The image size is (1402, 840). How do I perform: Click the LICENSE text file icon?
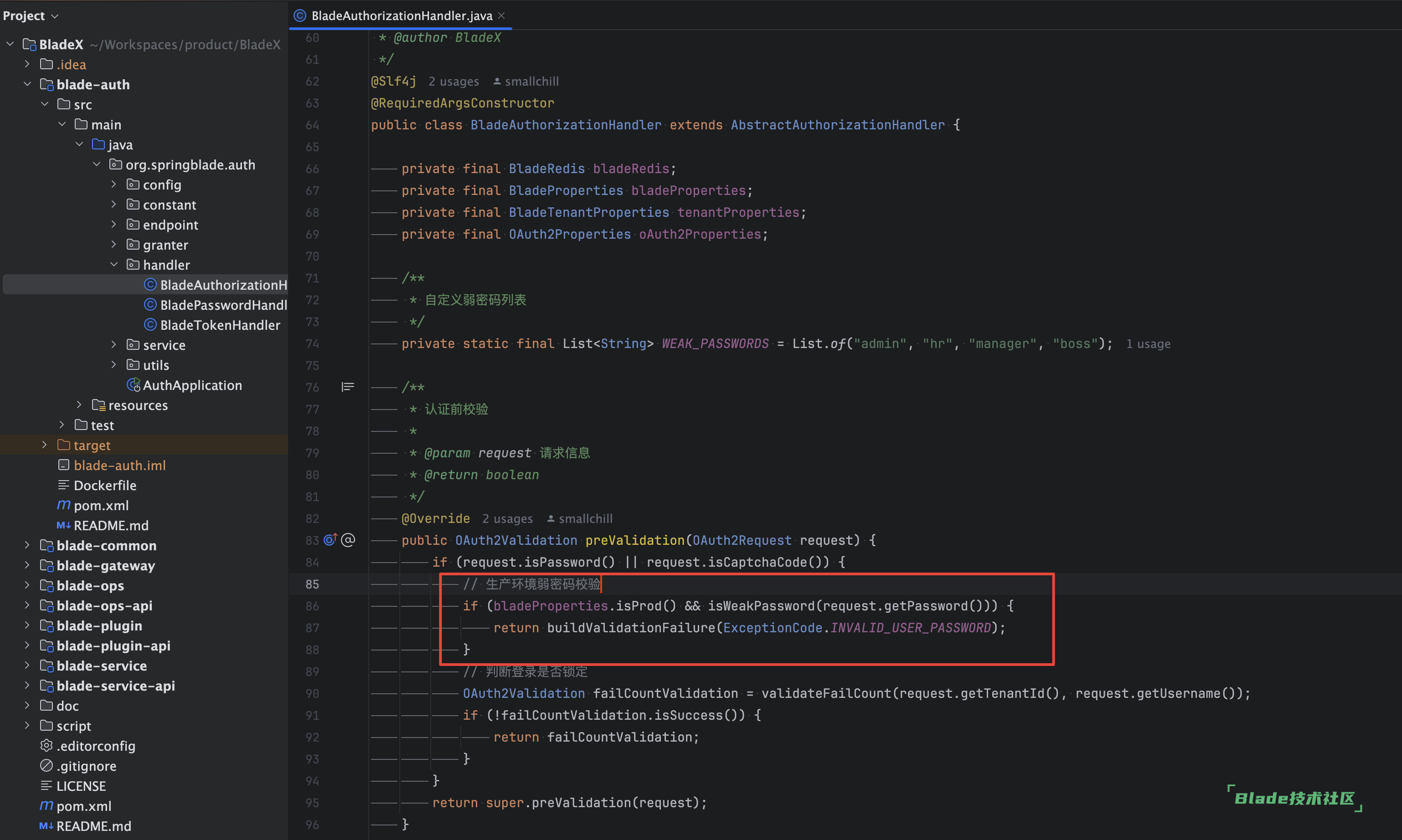[x=46, y=786]
